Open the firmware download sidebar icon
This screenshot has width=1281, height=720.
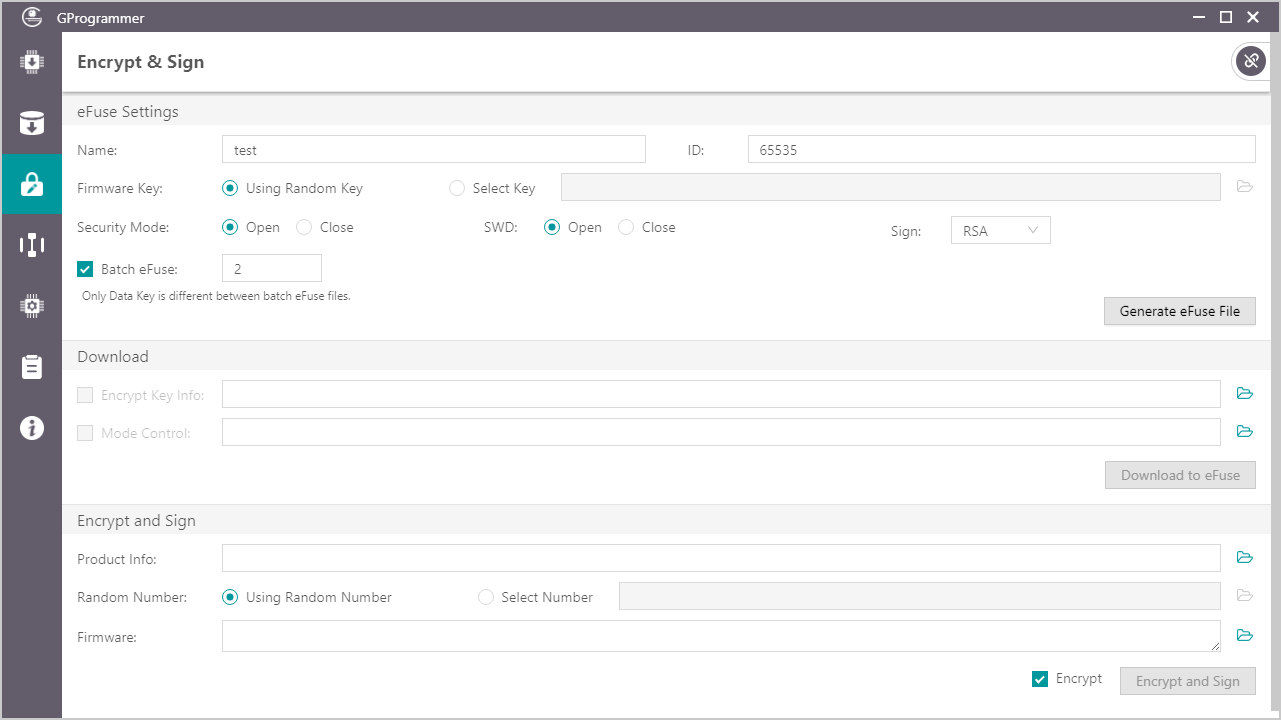point(31,63)
